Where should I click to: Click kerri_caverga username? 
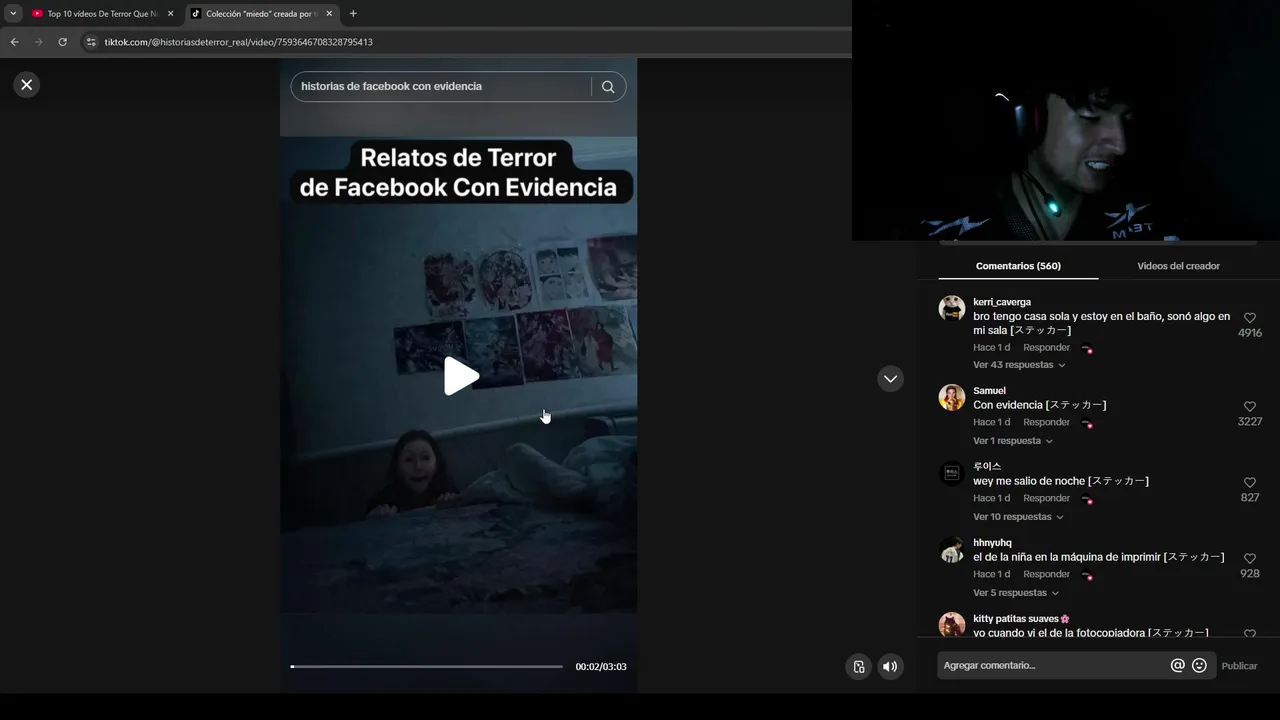[x=1002, y=302]
